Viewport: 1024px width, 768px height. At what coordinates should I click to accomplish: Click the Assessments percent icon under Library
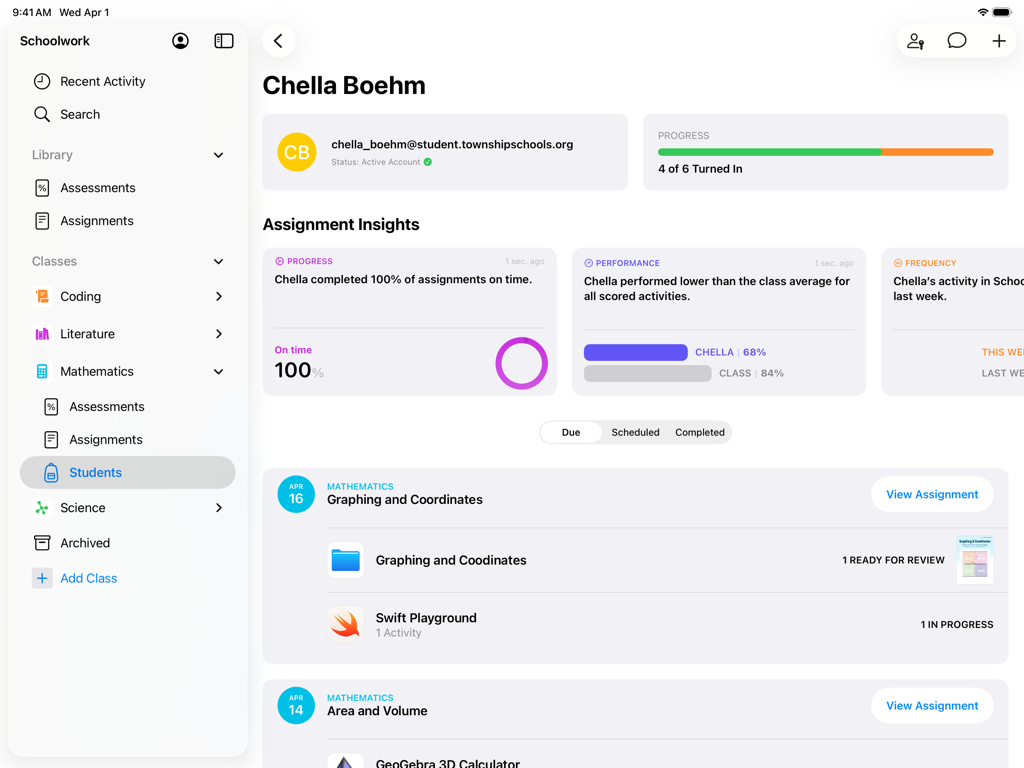click(x=42, y=187)
